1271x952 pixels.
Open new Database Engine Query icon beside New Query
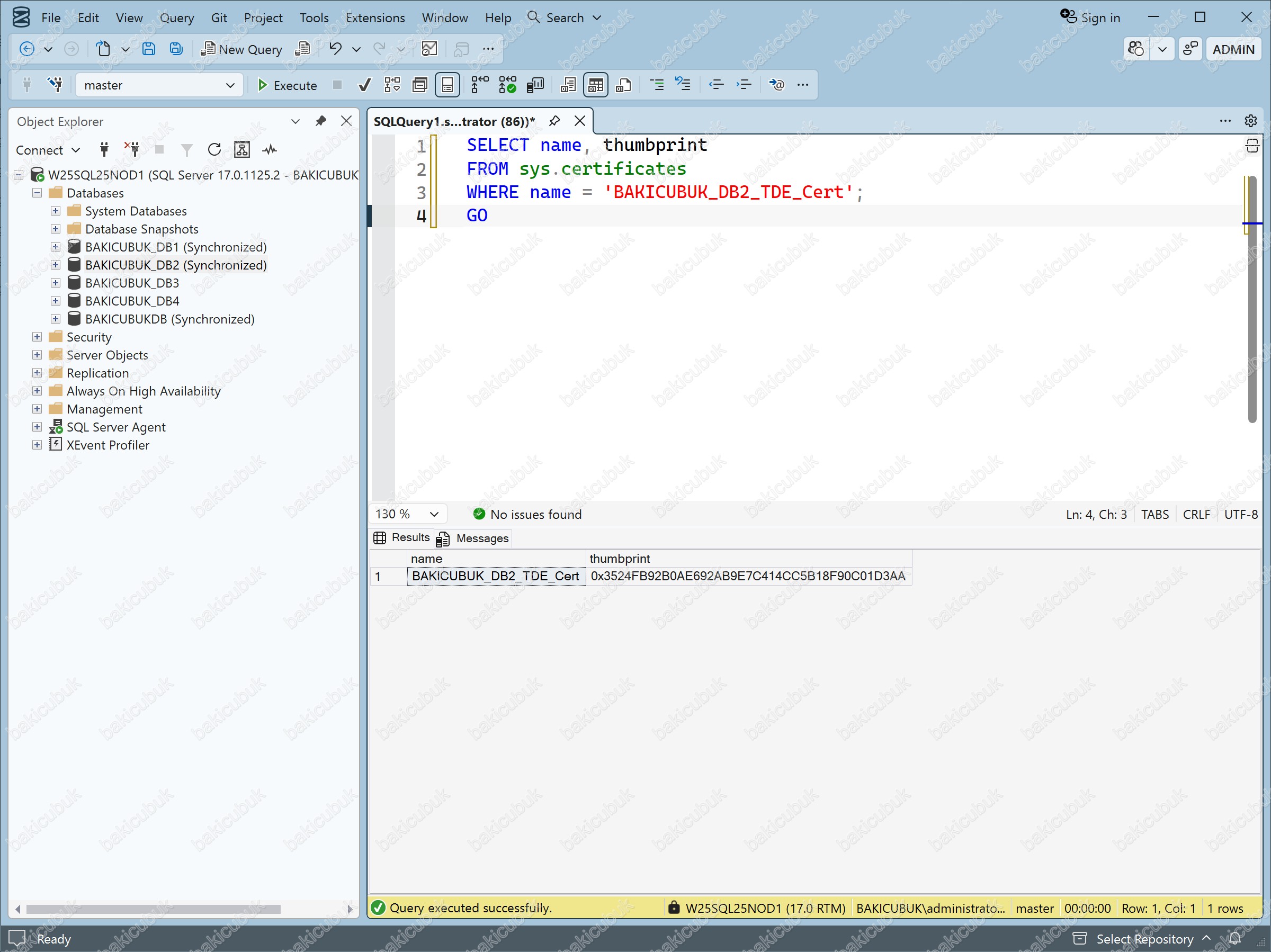pyautogui.click(x=302, y=49)
